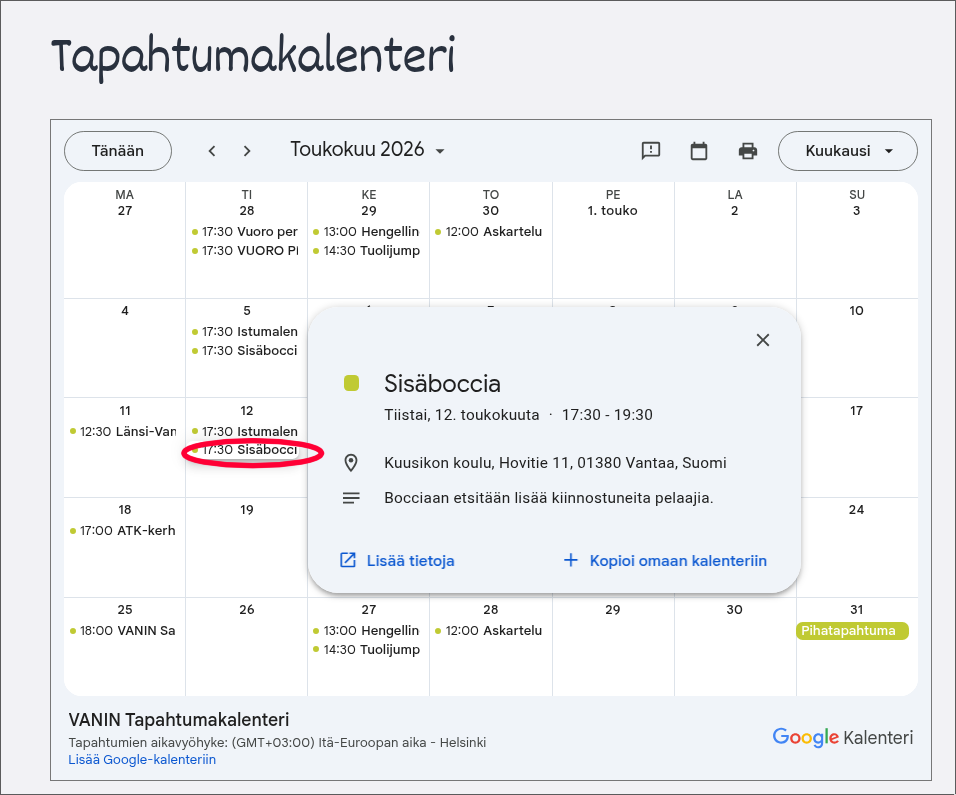Open 18:00 VANIN Sa event
The height and width of the screenshot is (795, 956).
point(123,630)
